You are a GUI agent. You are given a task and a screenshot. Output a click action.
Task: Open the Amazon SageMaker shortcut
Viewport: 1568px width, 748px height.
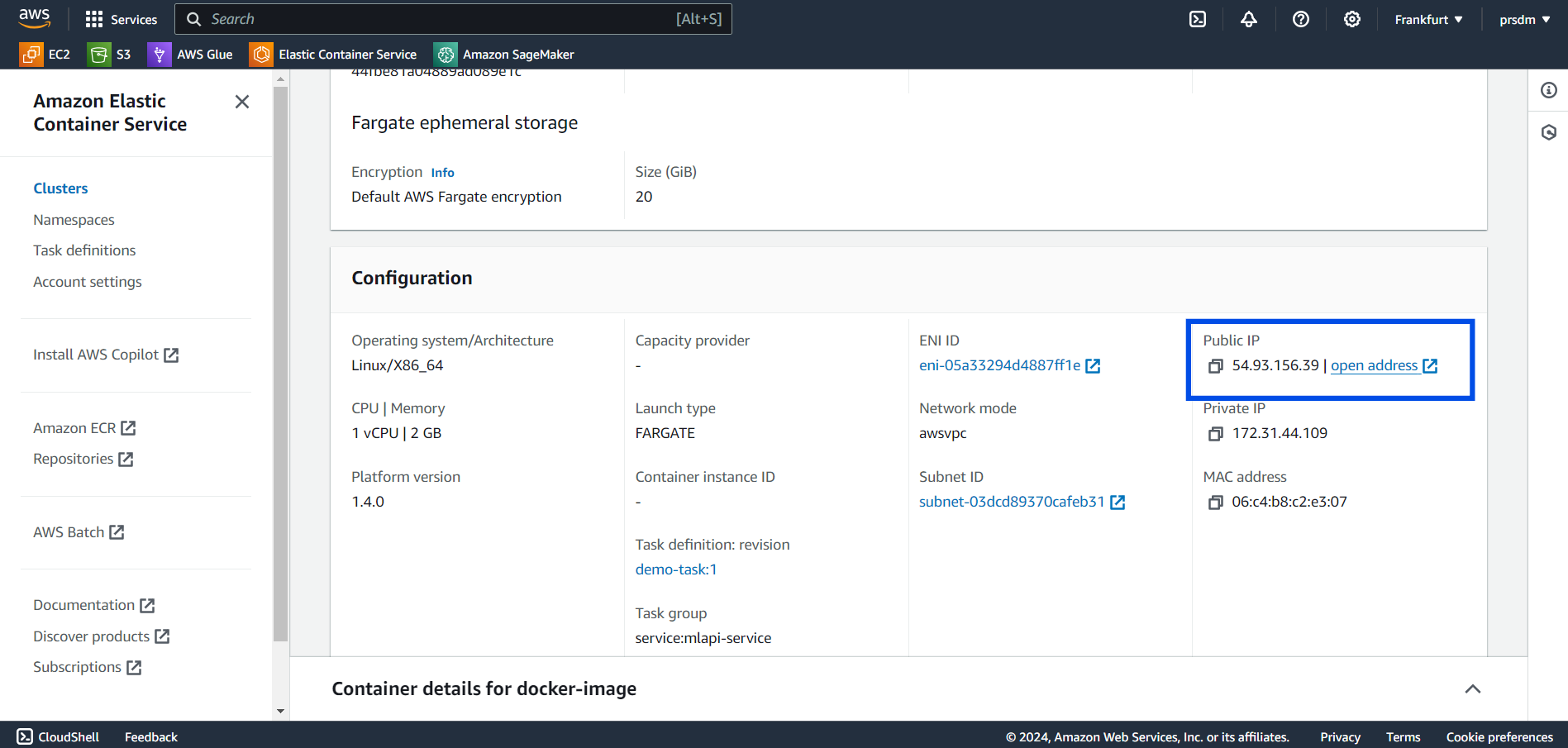[x=504, y=55]
